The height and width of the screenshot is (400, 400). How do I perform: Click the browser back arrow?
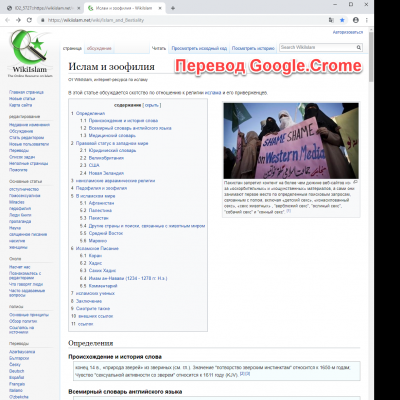pos(7,20)
